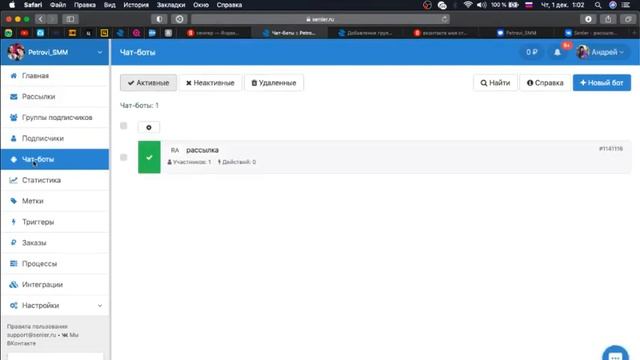This screenshot has height=360, width=640.
Task: Click the Petrovi_SMM community avatar
Action: click(16, 52)
